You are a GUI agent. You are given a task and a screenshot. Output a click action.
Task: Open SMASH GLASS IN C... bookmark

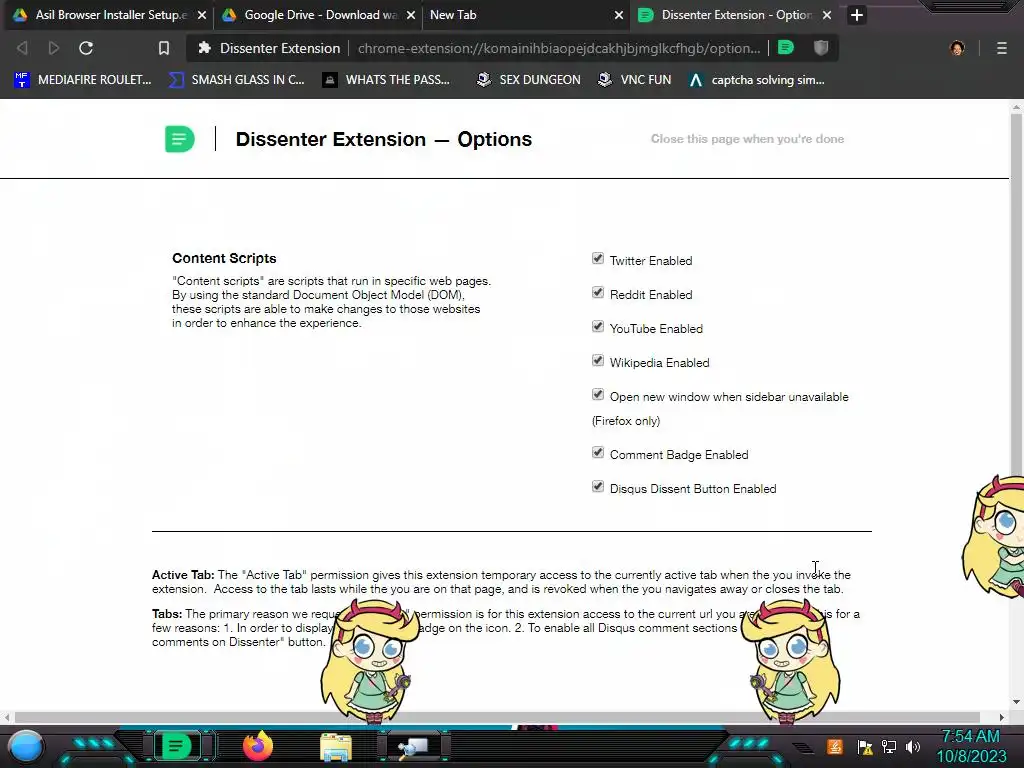pyautogui.click(x=236, y=80)
